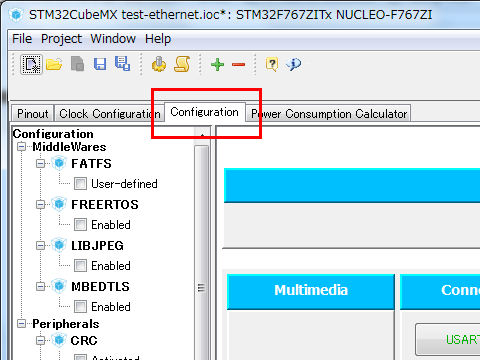480x360 pixels.
Task: Open the Window menu
Action: pyautogui.click(x=113, y=39)
